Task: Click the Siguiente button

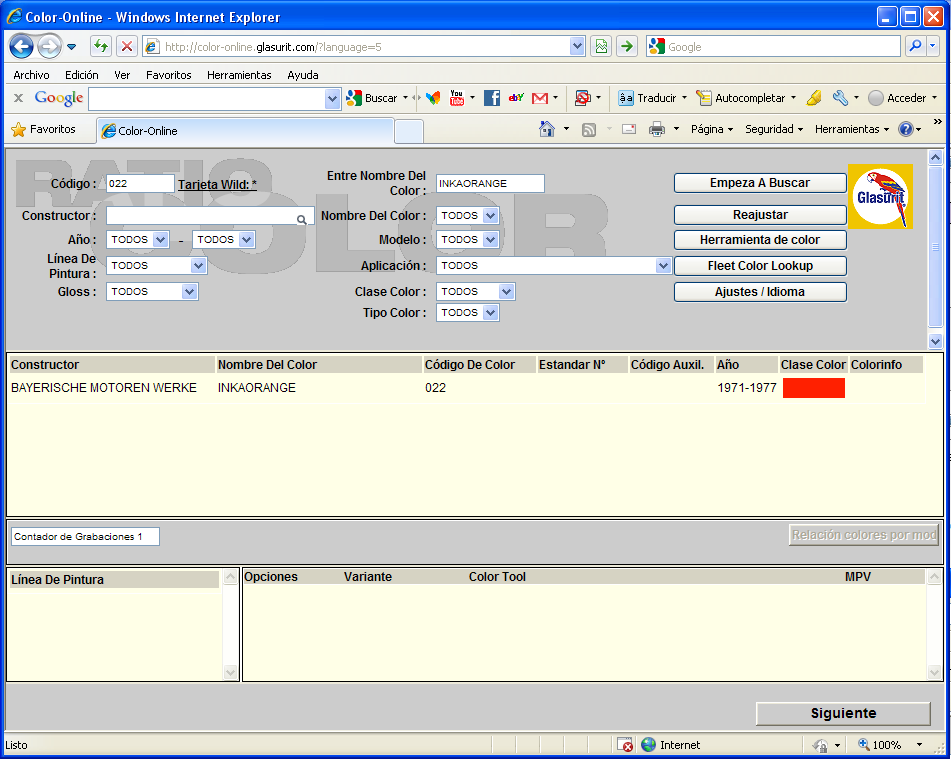Action: click(843, 713)
